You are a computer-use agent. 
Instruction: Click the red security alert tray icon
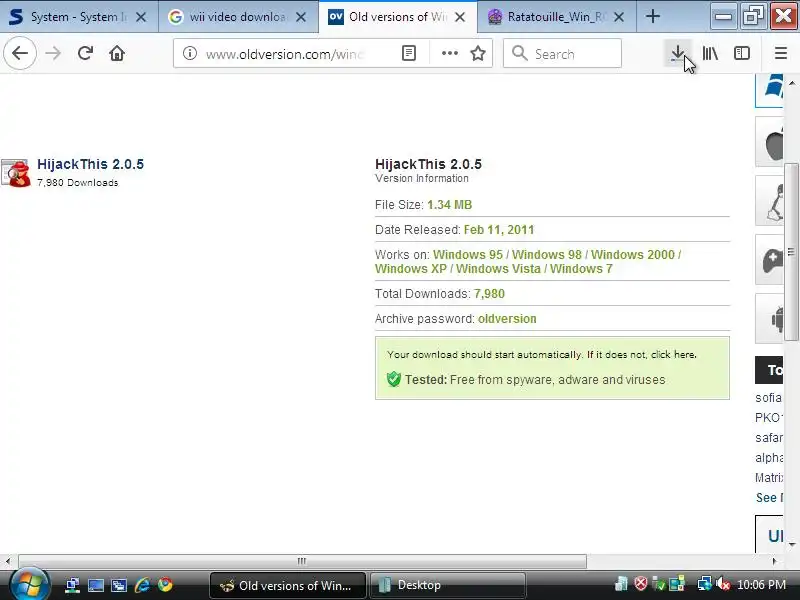pos(640,584)
